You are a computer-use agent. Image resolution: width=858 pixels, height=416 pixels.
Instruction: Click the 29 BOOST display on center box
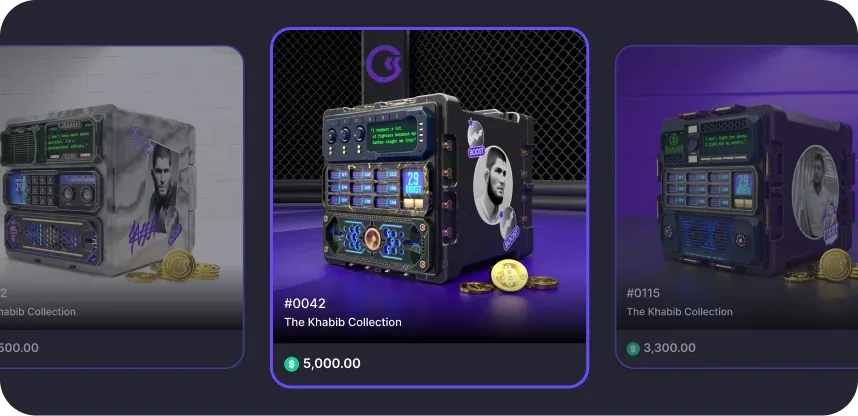[x=415, y=183]
